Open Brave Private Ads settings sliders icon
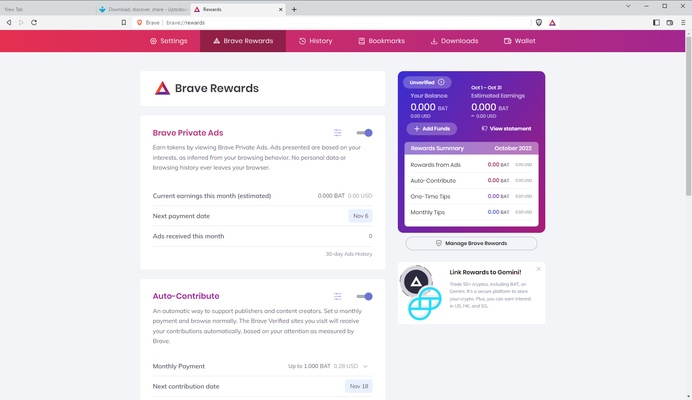 338,133
